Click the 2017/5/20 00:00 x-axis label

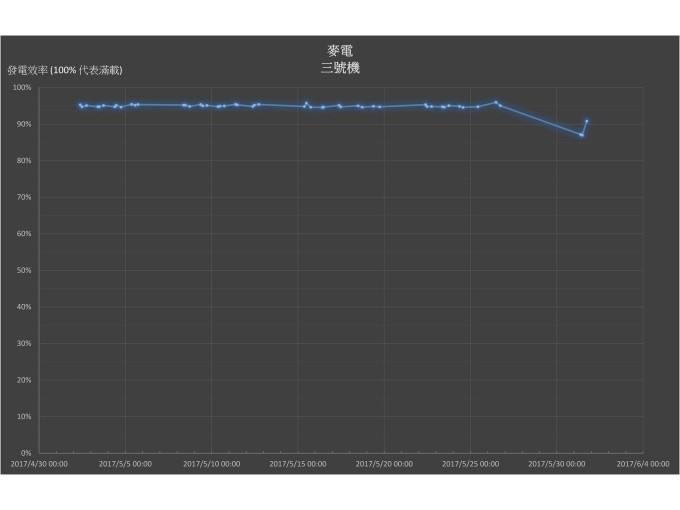tap(384, 464)
